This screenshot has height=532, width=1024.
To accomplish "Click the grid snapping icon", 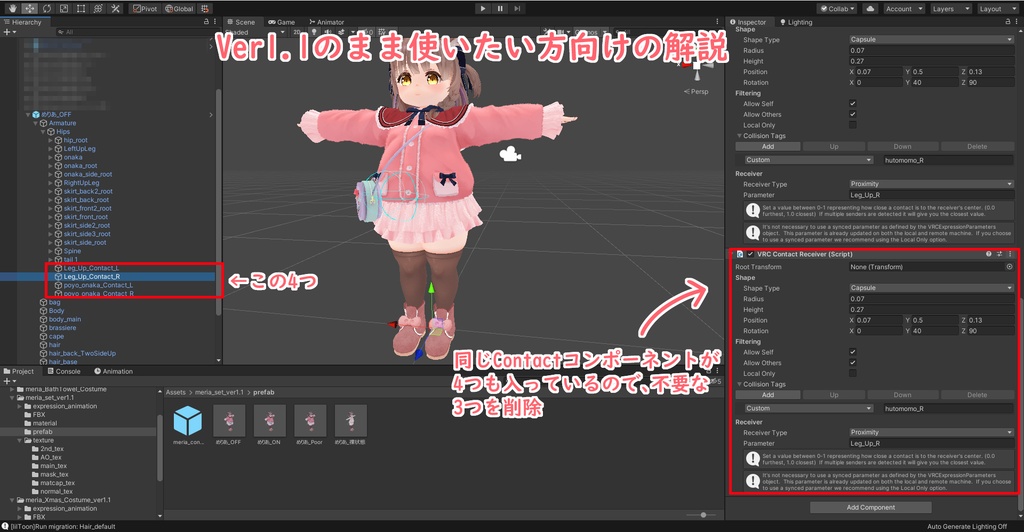I will [x=204, y=8].
